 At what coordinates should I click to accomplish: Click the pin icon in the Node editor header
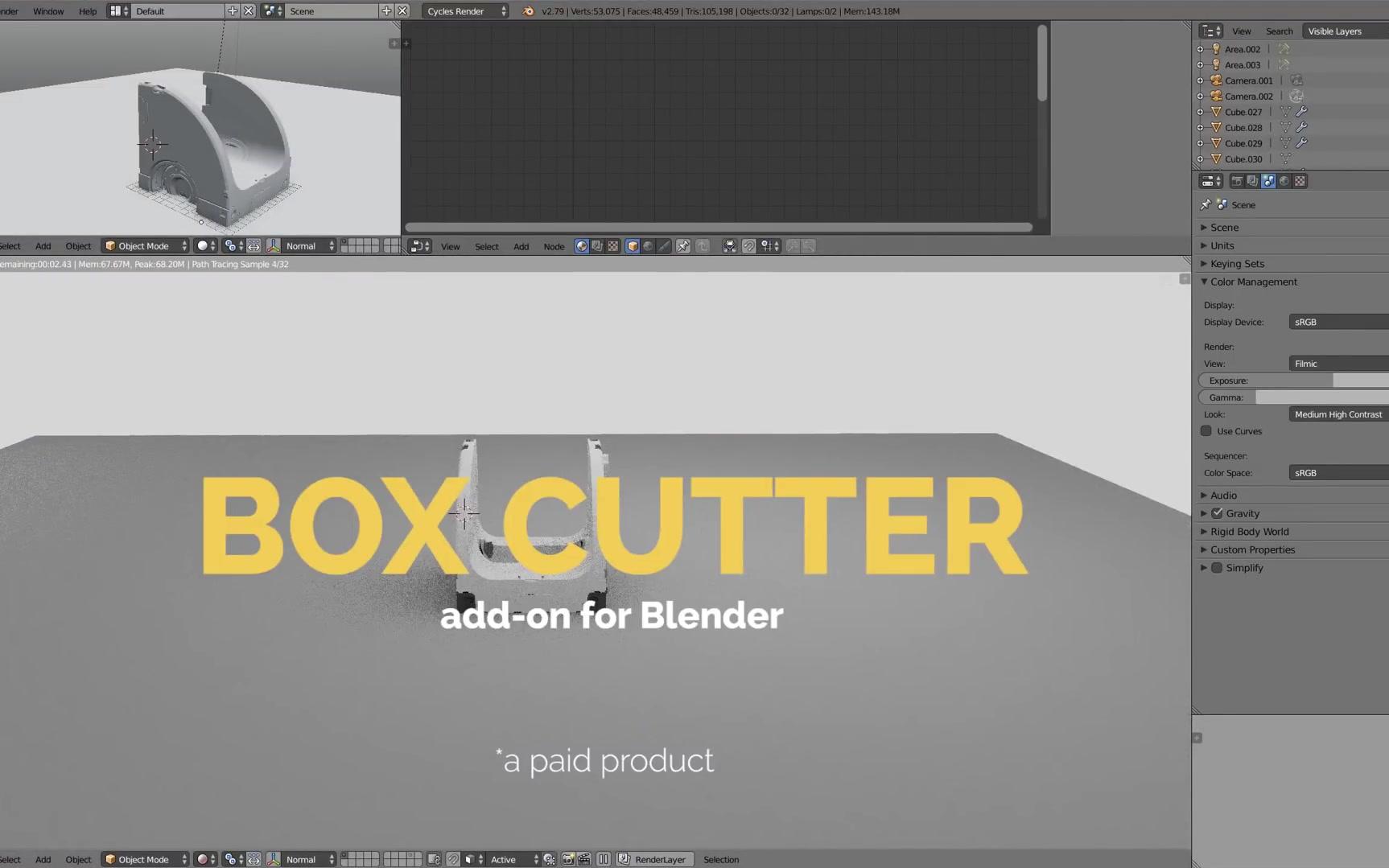(x=684, y=245)
